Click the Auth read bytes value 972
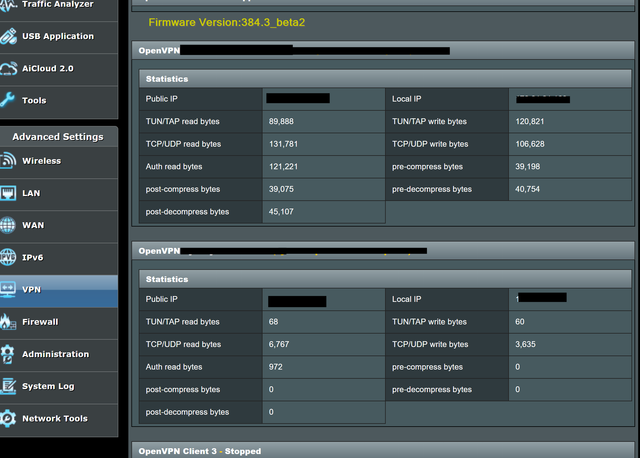This screenshot has width=640, height=458. (x=276, y=367)
